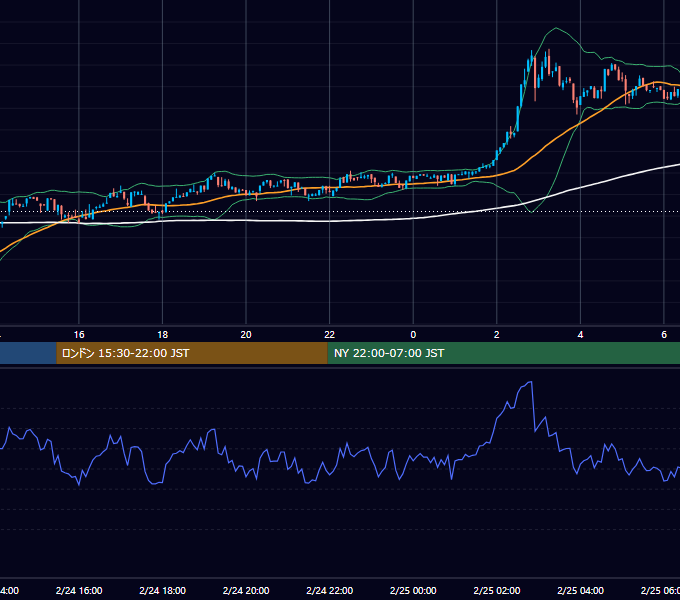The height and width of the screenshot is (600, 680).
Task: Click the 22 hour label on price chart axis
Action: tap(330, 334)
